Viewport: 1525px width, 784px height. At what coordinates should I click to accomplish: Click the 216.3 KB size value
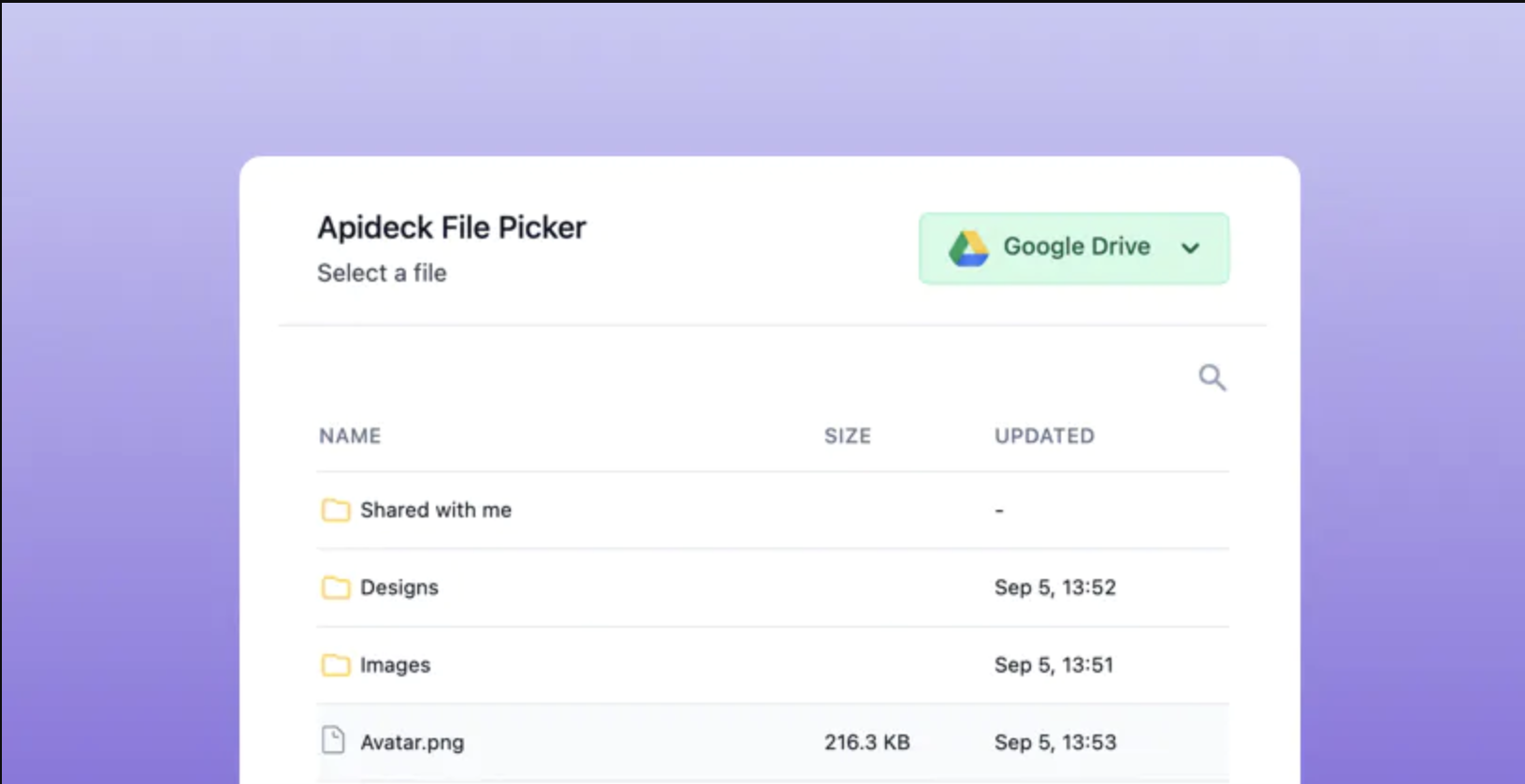[x=867, y=743]
